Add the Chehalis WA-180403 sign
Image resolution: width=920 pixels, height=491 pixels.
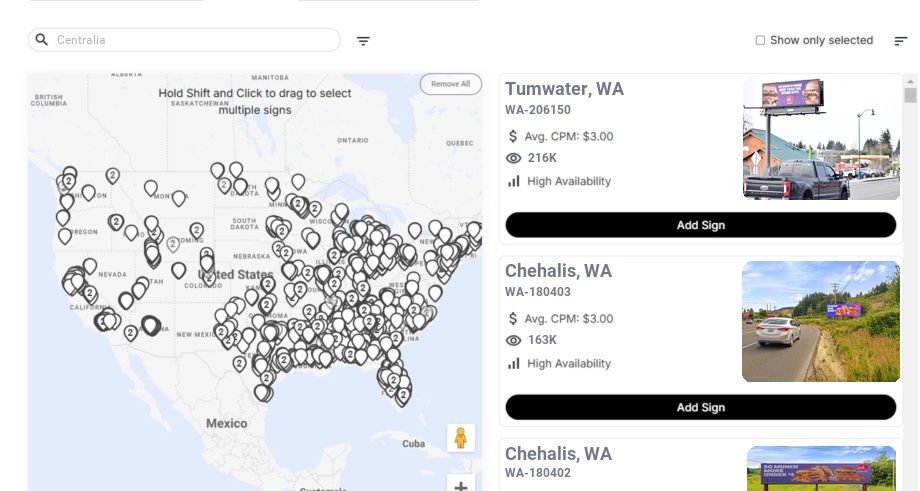[x=700, y=407]
